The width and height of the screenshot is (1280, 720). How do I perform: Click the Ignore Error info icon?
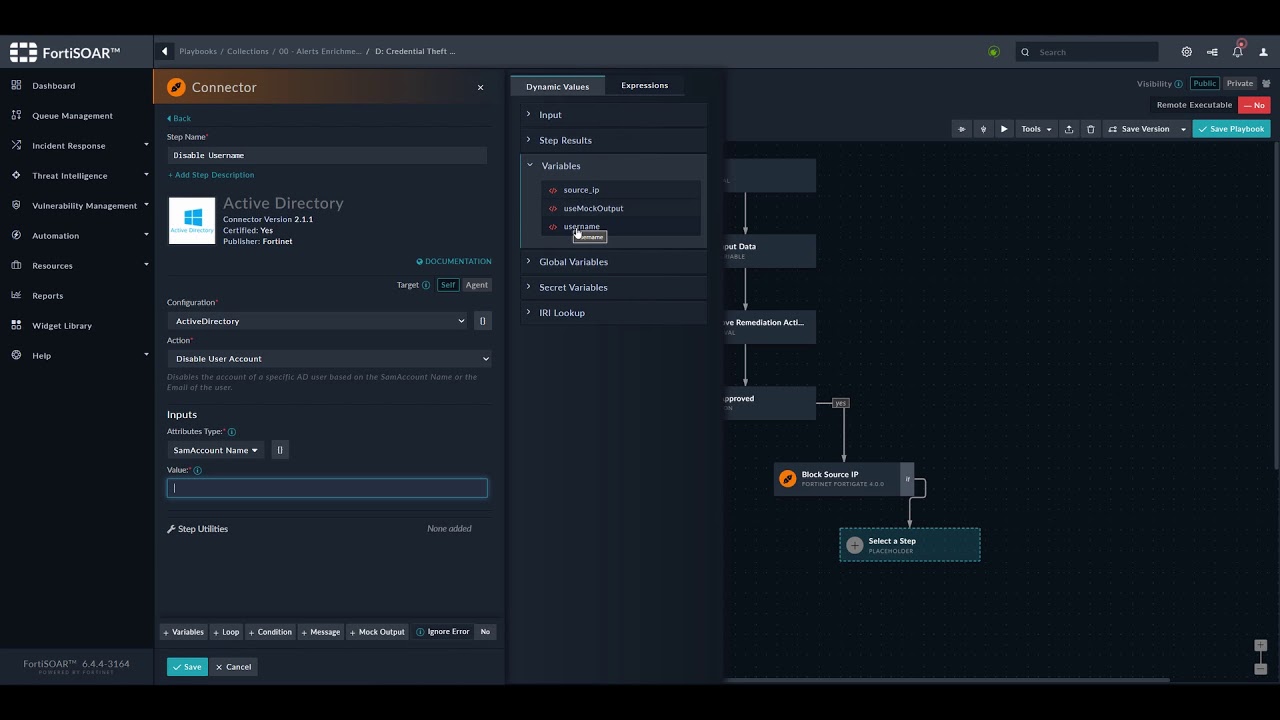pos(420,632)
